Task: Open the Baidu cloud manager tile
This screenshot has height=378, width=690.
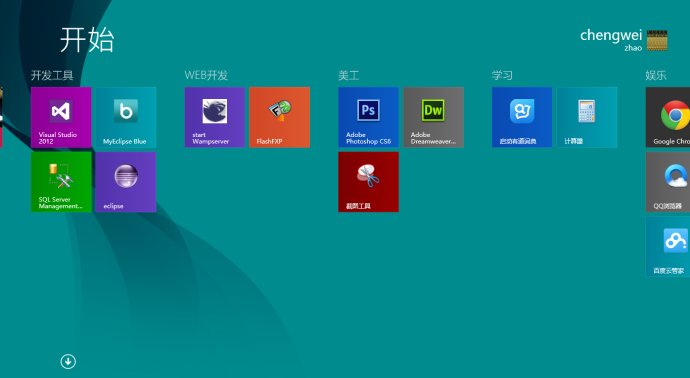Action: coord(668,246)
